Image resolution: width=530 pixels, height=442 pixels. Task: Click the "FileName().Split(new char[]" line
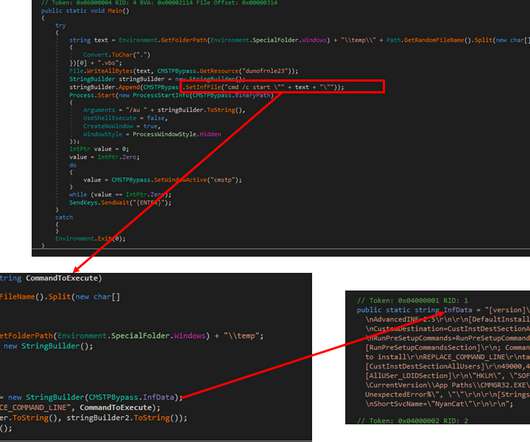click(x=60, y=297)
